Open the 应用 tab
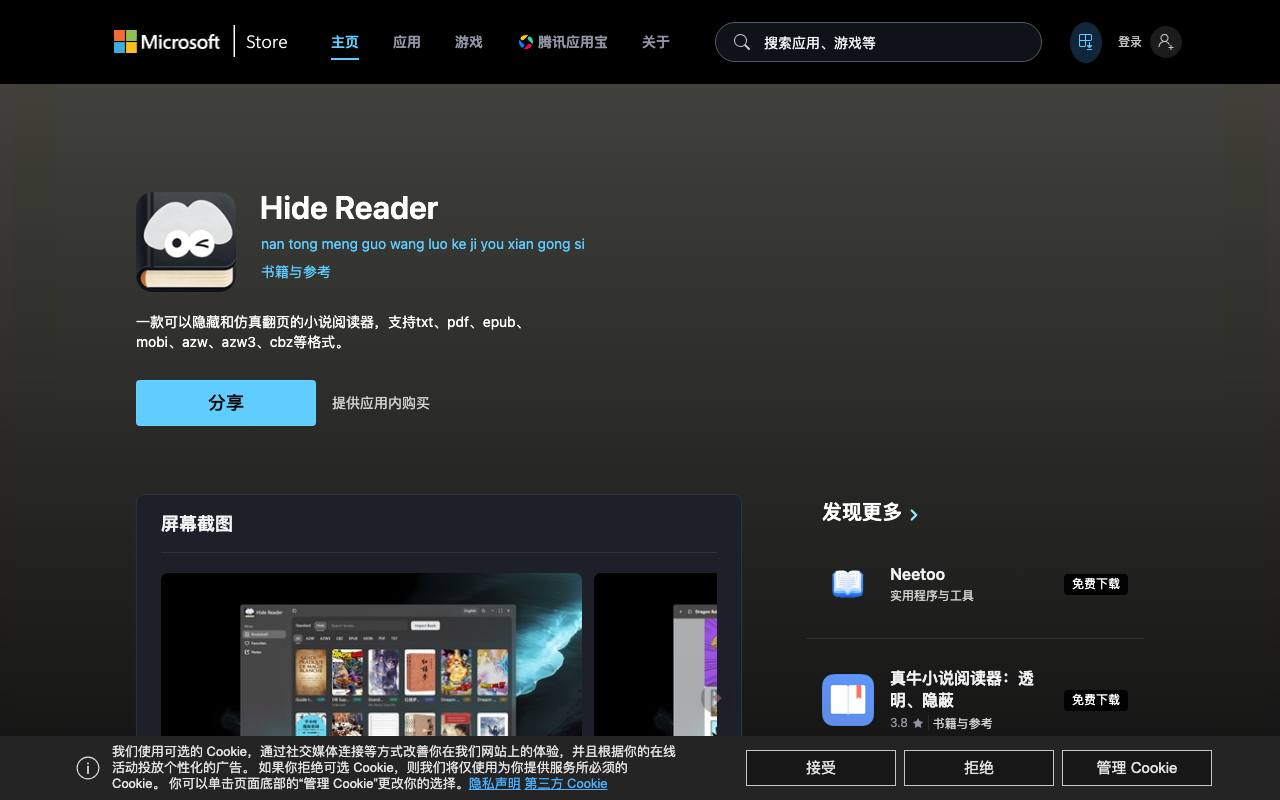1280x800 pixels. coord(407,42)
